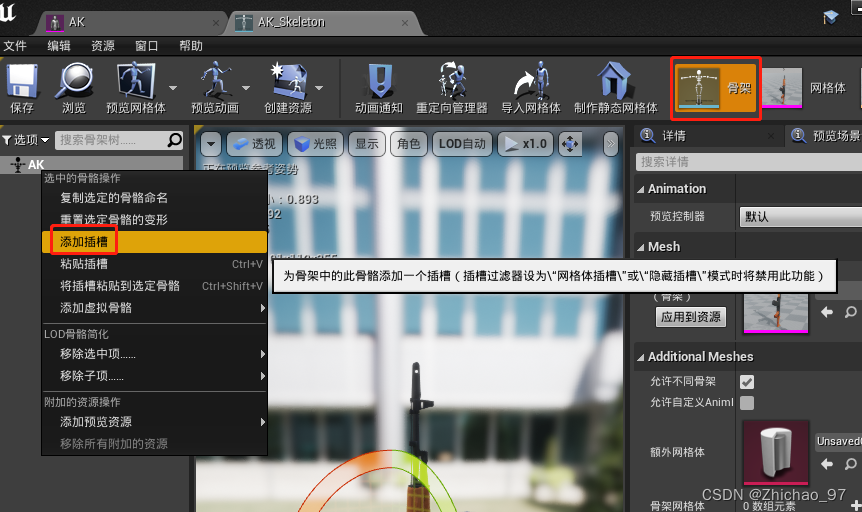The width and height of the screenshot is (862, 512).
Task: Open the 窗口 menu
Action: [147, 46]
